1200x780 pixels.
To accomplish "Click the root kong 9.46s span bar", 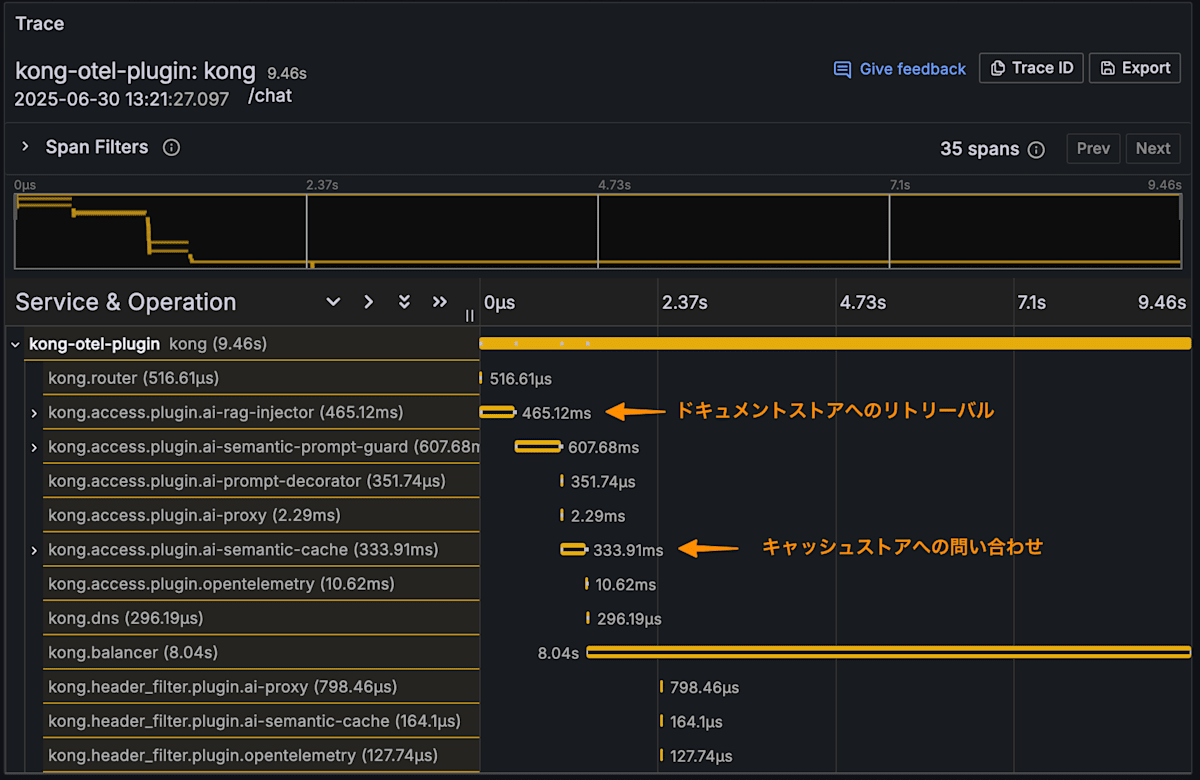I will [835, 343].
